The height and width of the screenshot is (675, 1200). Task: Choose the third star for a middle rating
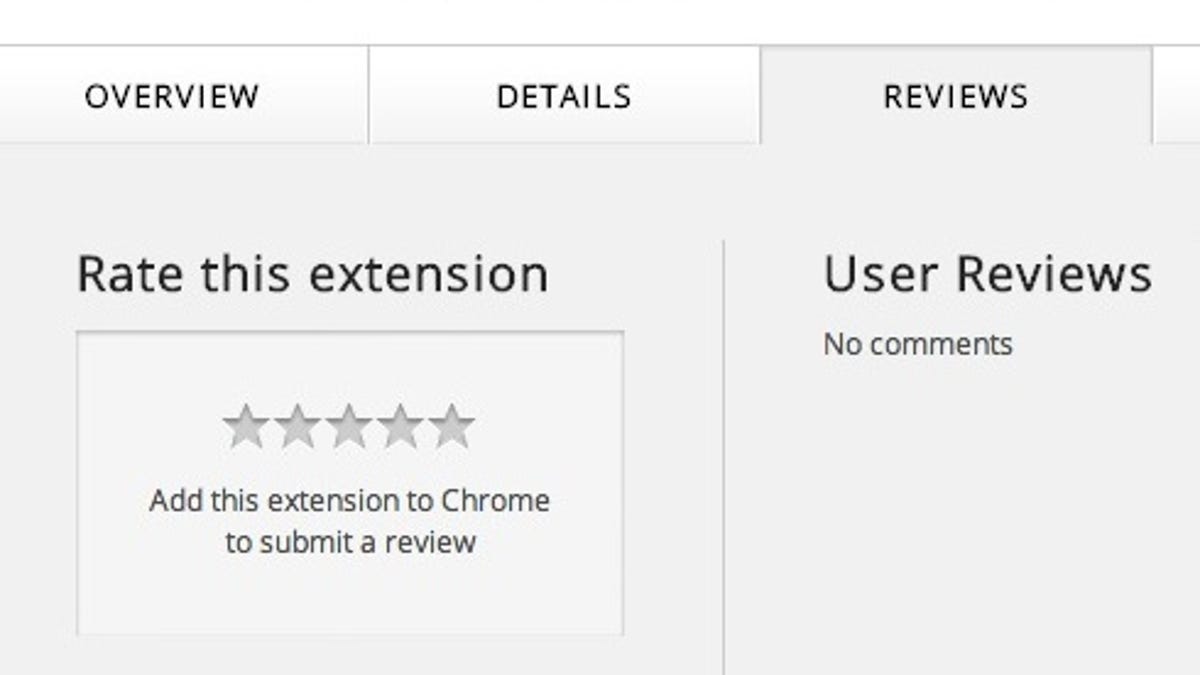pos(349,426)
